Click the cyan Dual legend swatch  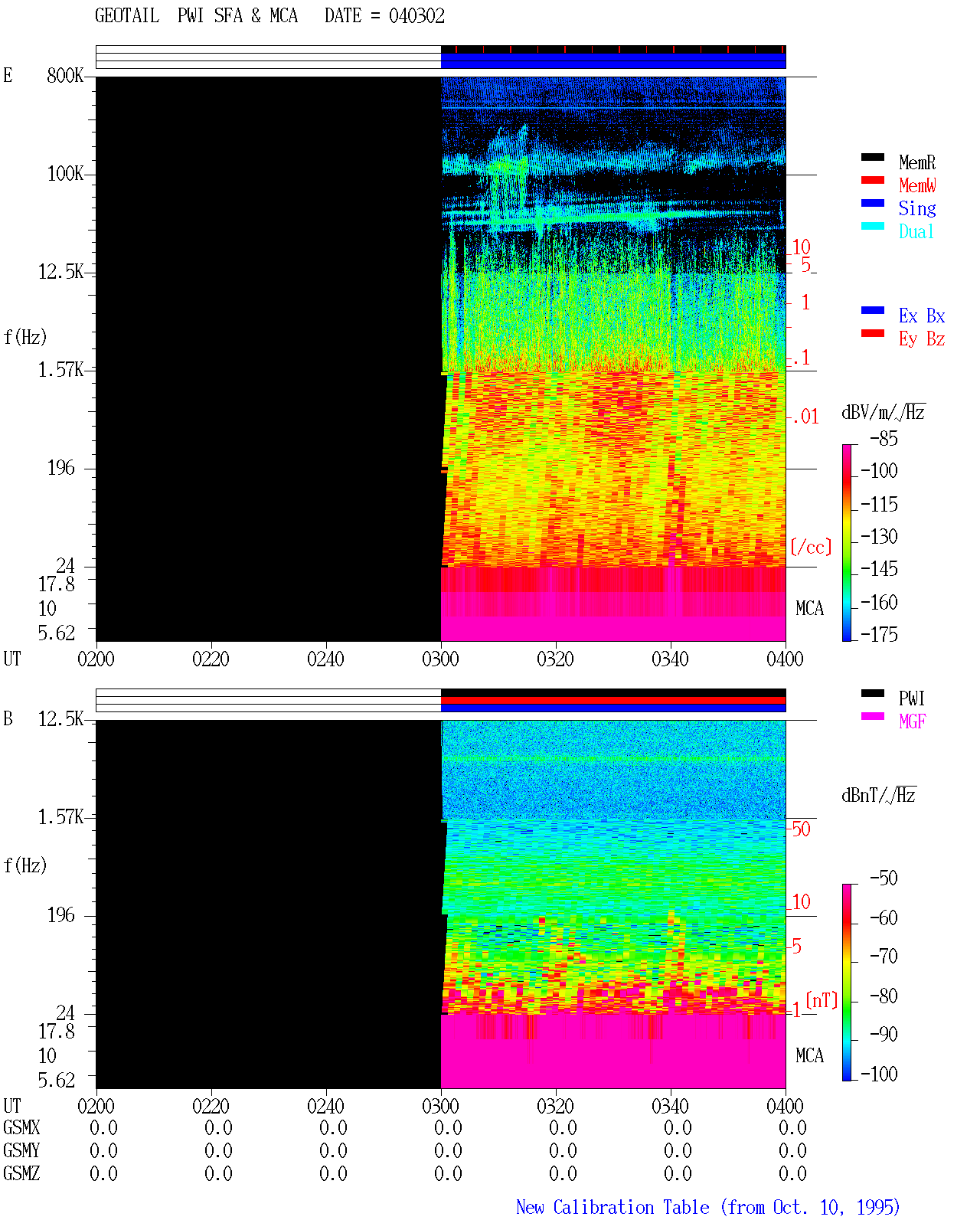873,227
